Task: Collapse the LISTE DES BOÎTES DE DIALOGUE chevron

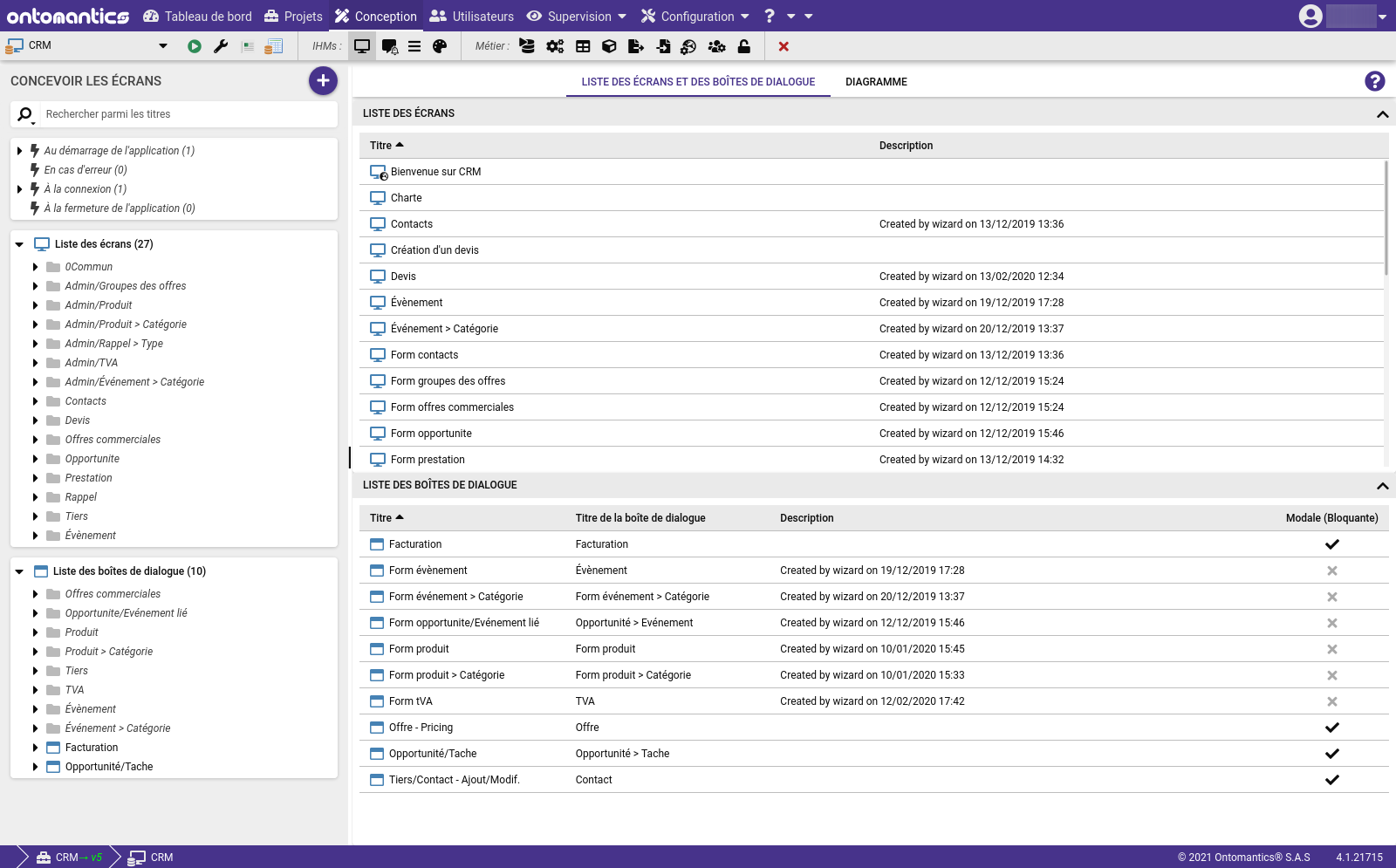Action: (1382, 486)
